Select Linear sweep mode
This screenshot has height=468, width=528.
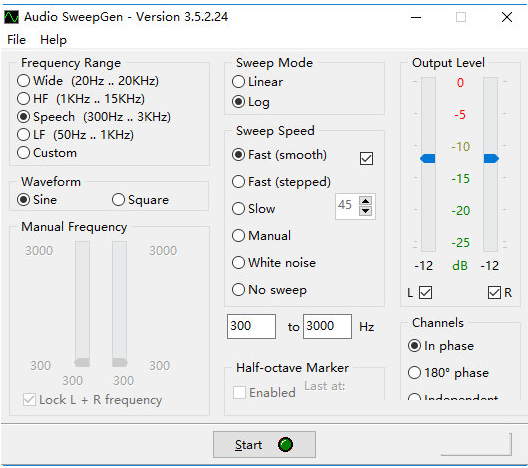pyautogui.click(x=257, y=82)
